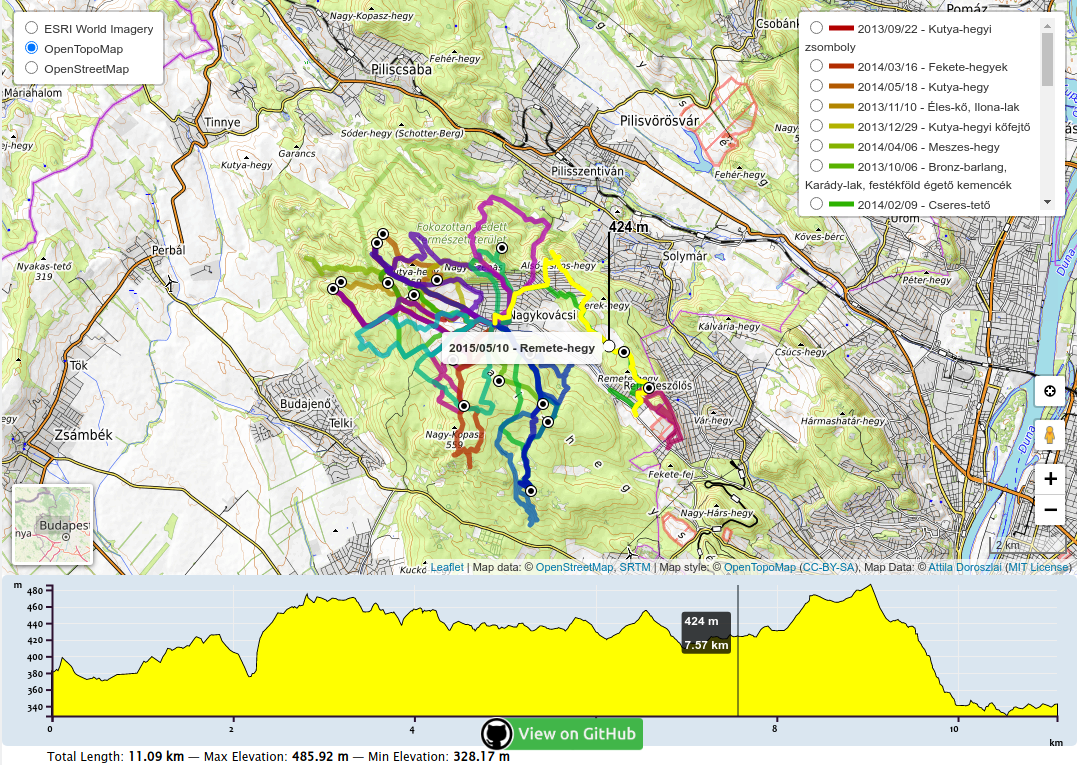Click the track list scrollbar down arrow
This screenshot has height=765, width=1077.
(x=1047, y=203)
